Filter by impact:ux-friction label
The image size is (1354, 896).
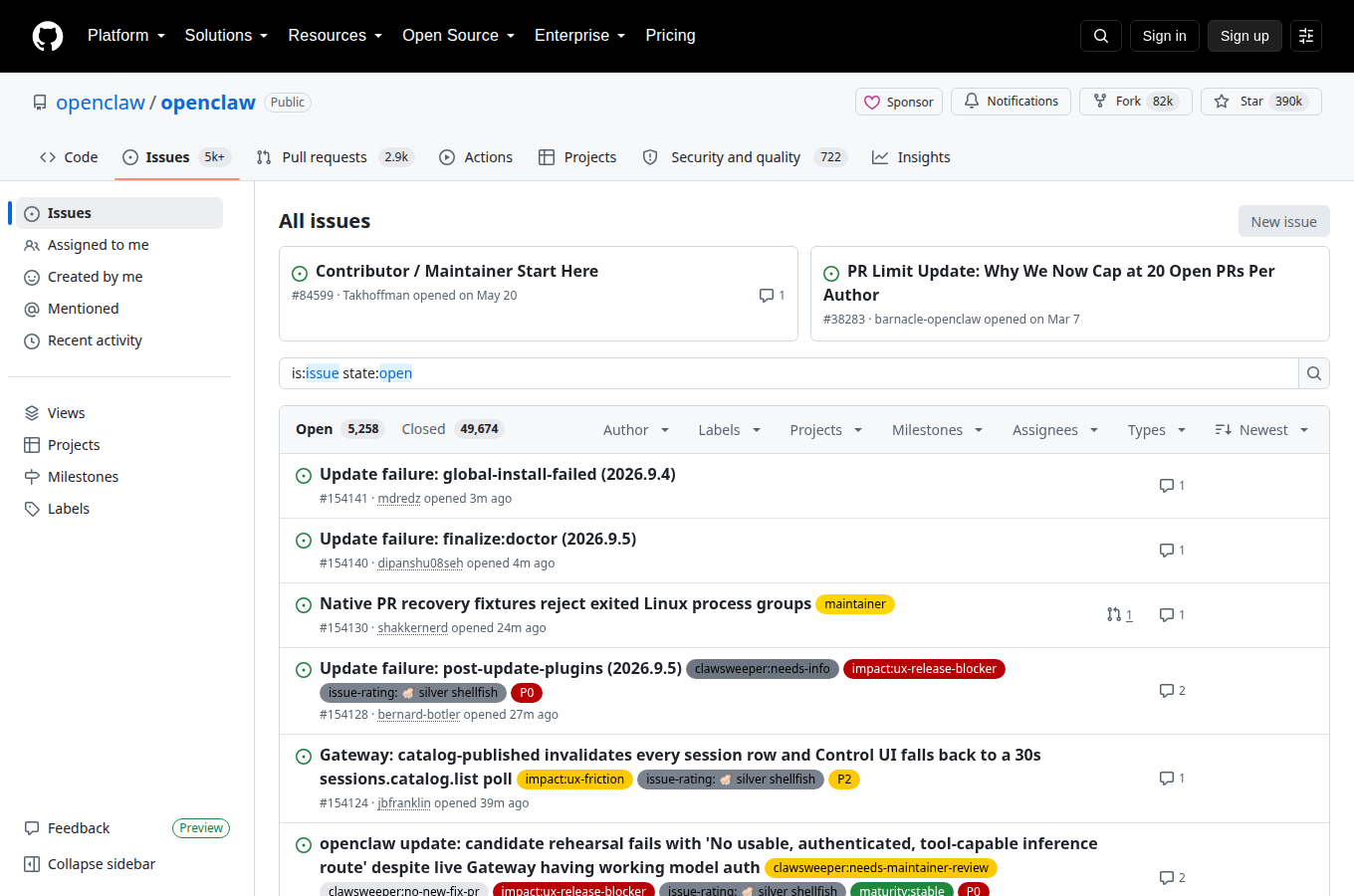tap(574, 780)
